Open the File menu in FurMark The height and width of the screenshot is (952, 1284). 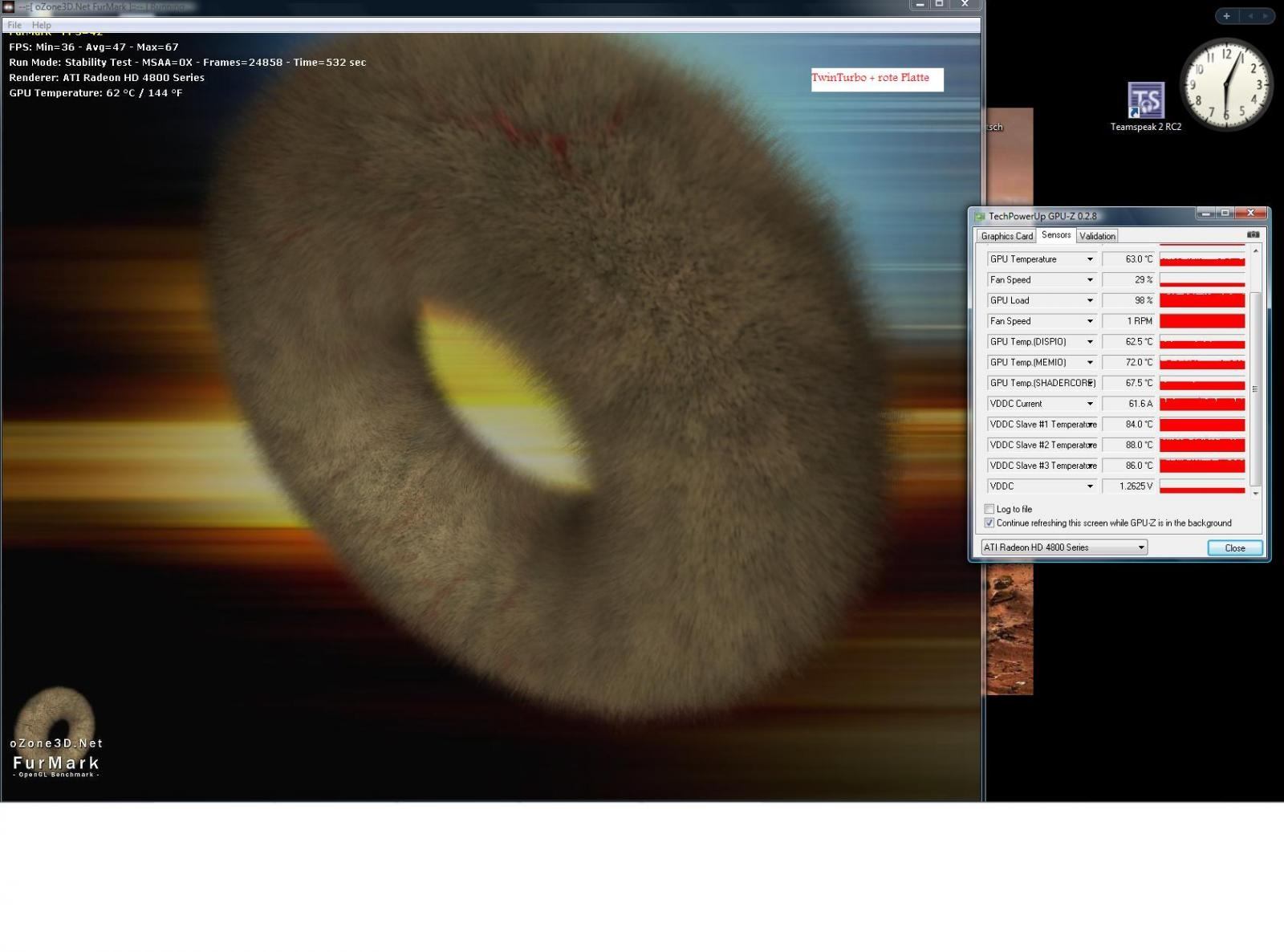(x=14, y=25)
